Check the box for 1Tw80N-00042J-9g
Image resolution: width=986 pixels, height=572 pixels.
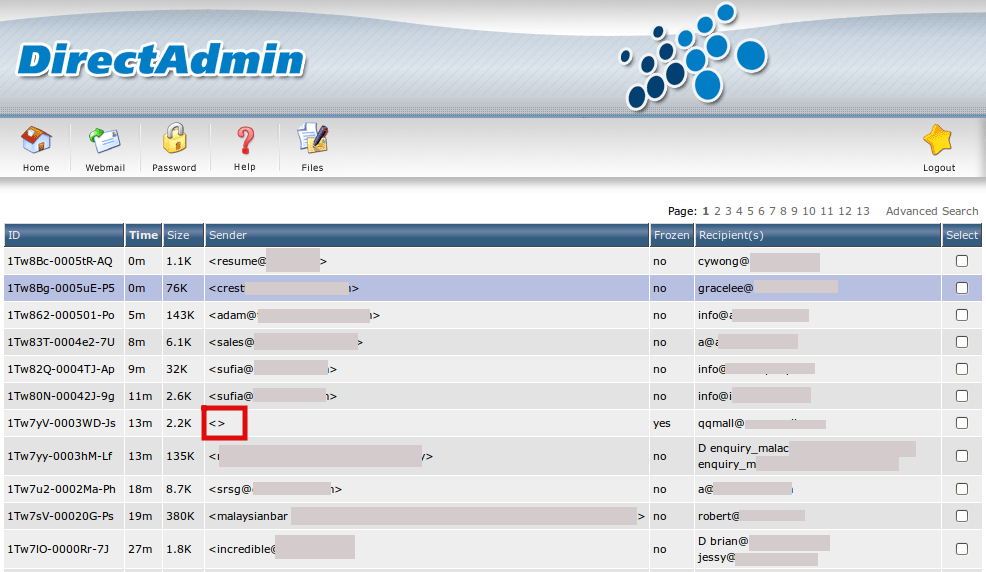(961, 396)
